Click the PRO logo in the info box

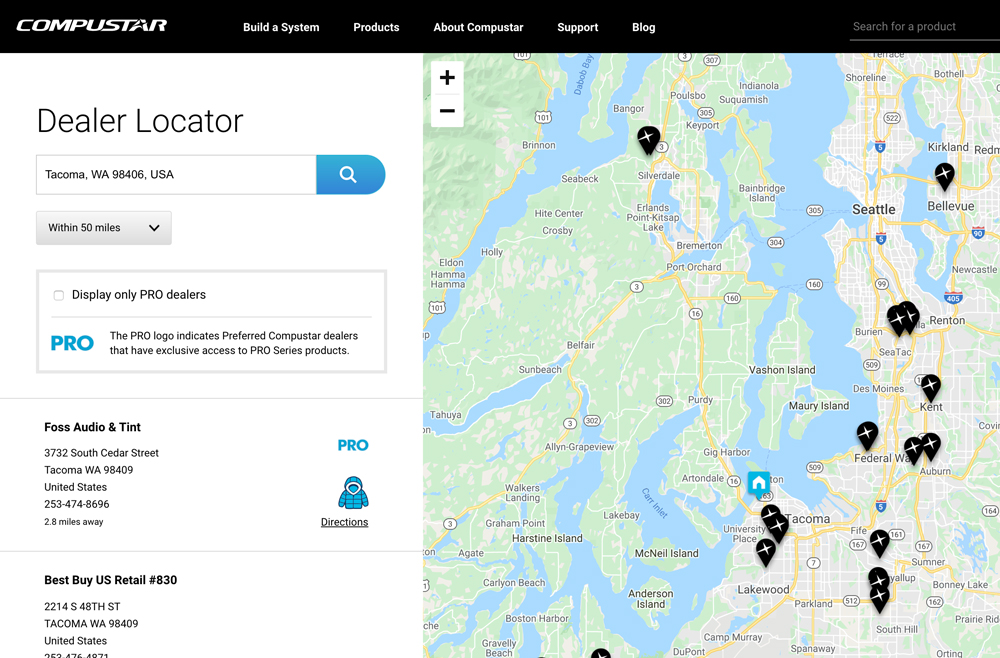click(x=72, y=343)
